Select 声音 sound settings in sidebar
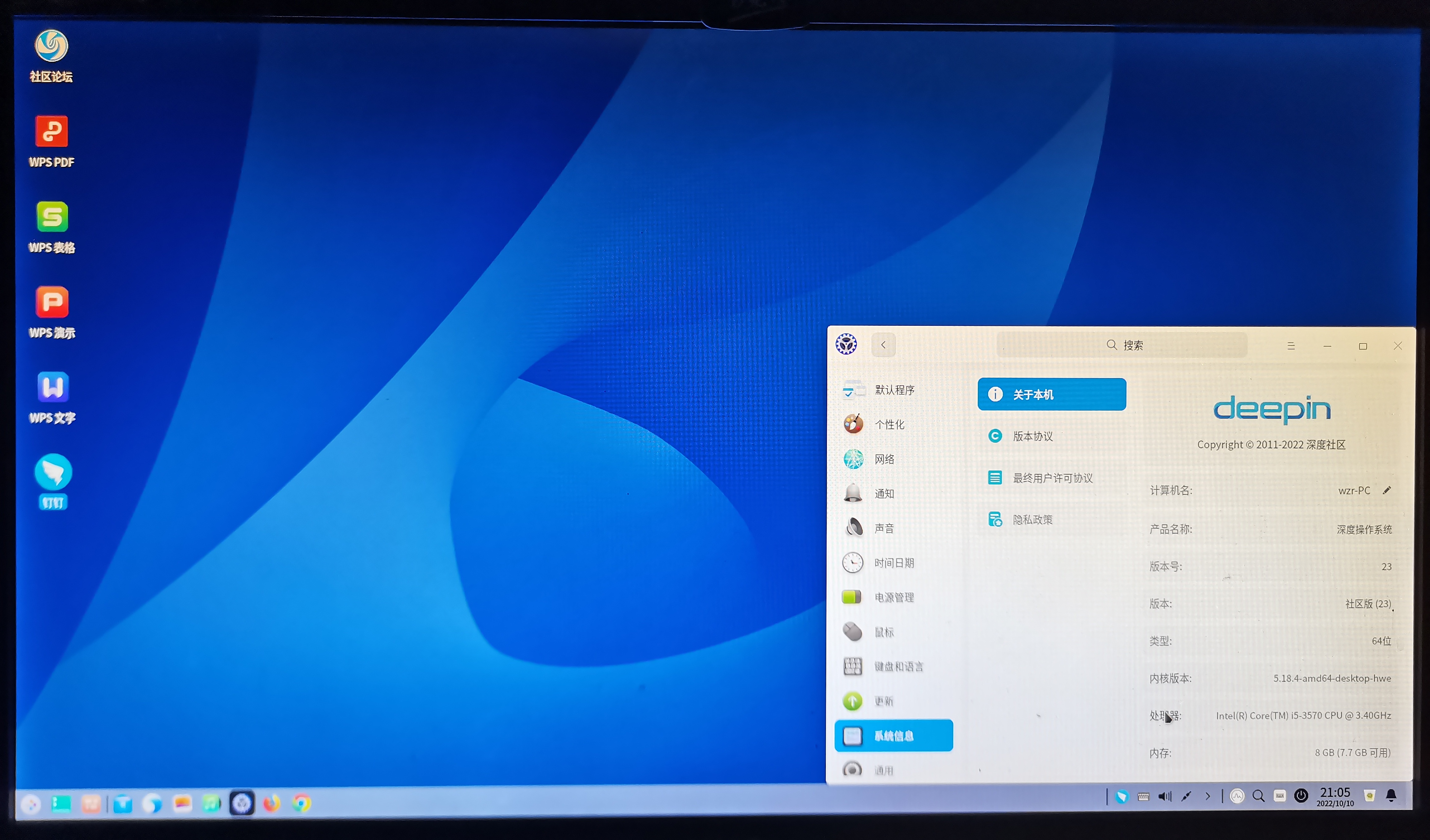The width and height of the screenshot is (1430, 840). tap(884, 528)
